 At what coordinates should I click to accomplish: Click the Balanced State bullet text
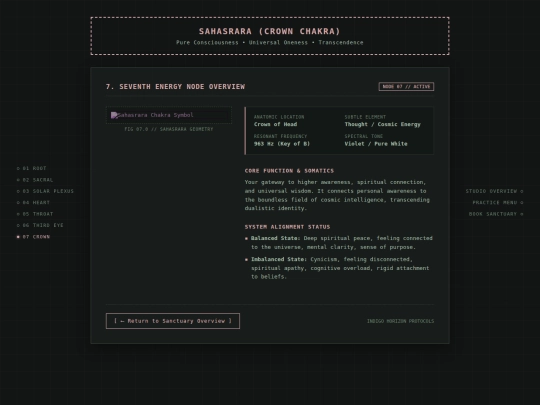coord(342,242)
